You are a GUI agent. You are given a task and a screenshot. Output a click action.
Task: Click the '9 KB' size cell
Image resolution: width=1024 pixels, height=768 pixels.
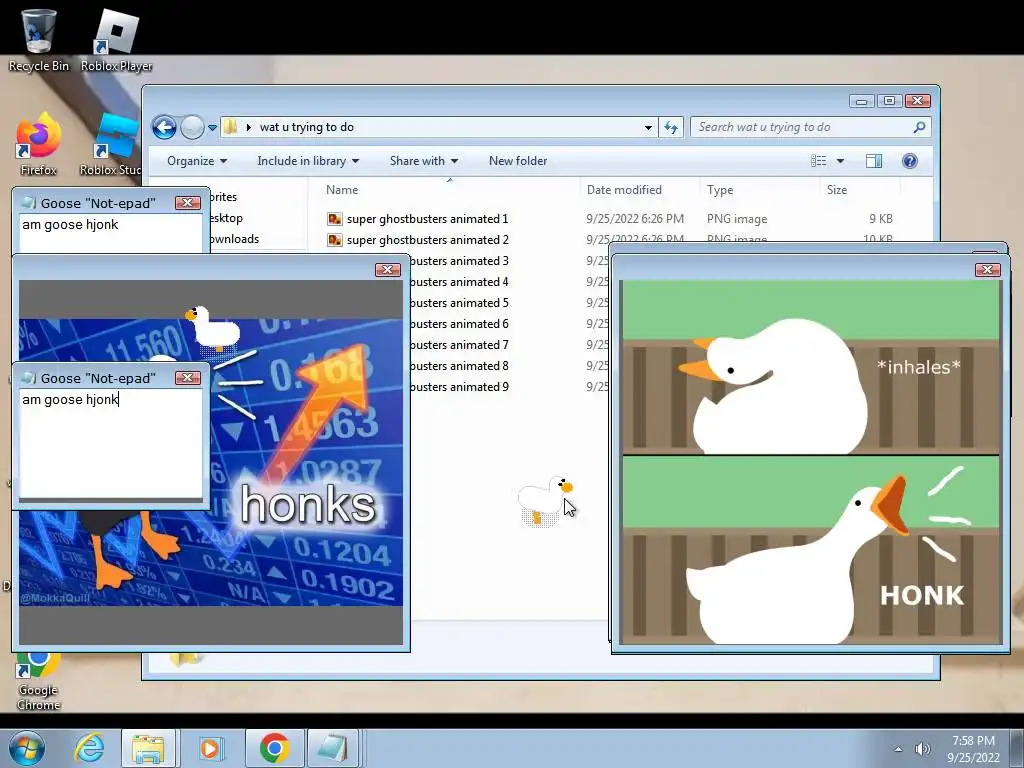coord(880,219)
